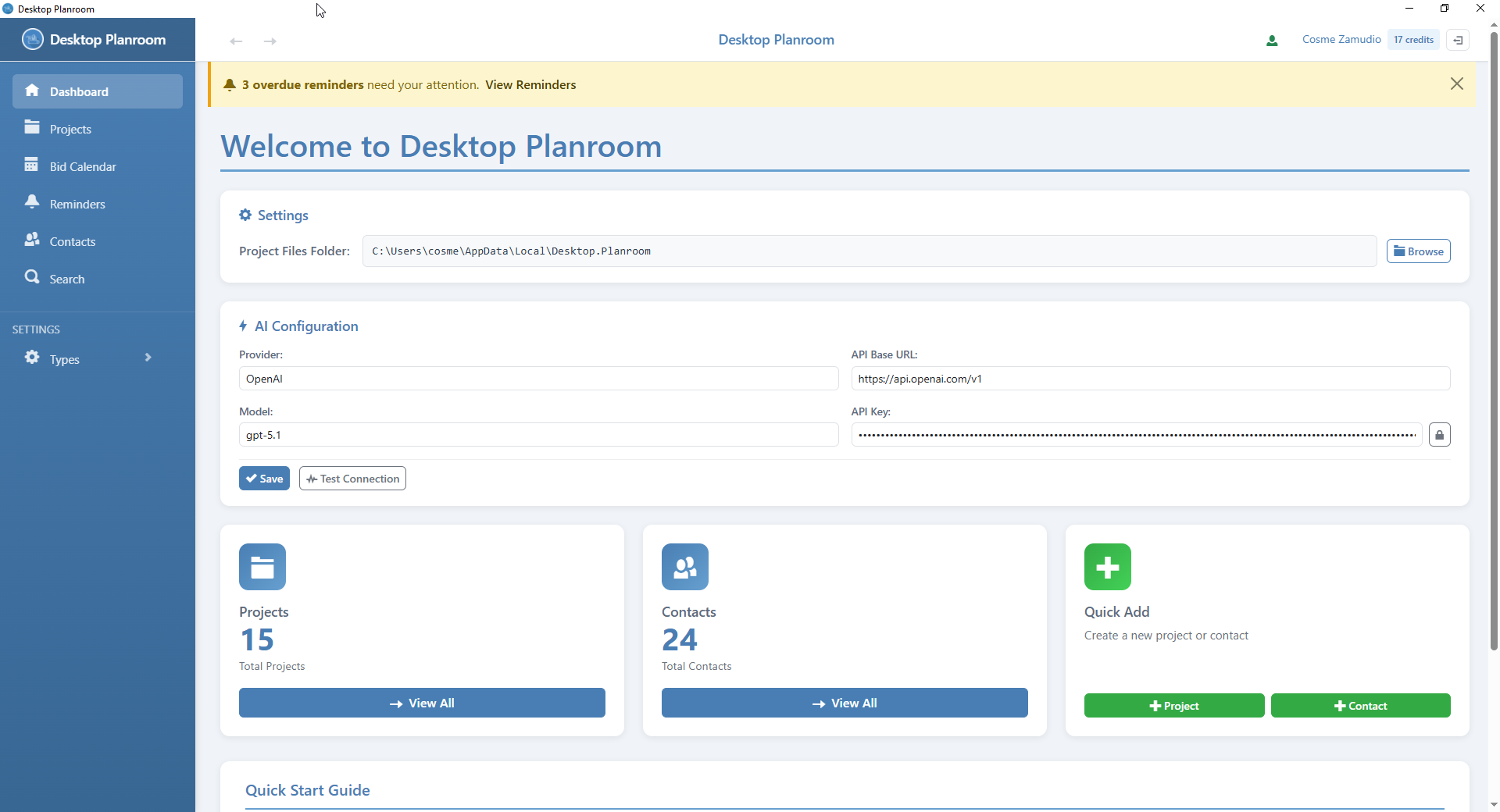Click the sign-out icon in top-right corner
1500x812 pixels.
coord(1458,40)
